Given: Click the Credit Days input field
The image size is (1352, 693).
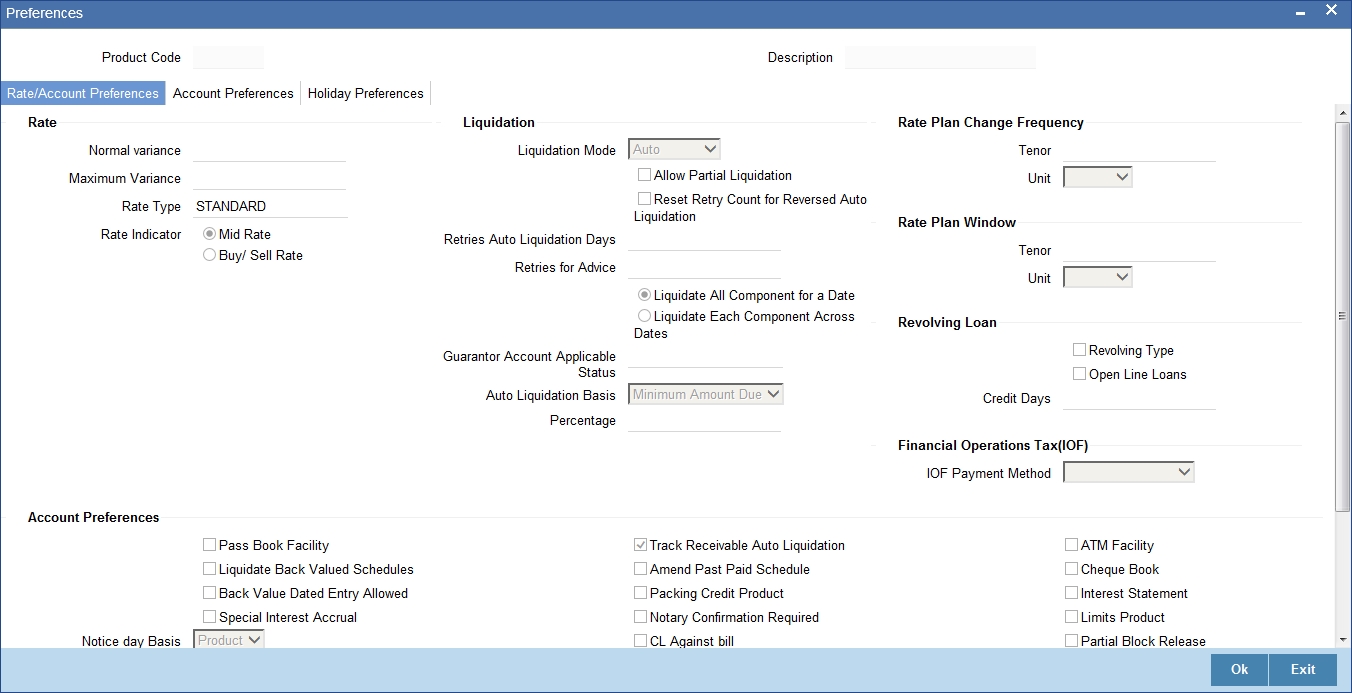Looking at the screenshot, I should pyautogui.click(x=1139, y=398).
